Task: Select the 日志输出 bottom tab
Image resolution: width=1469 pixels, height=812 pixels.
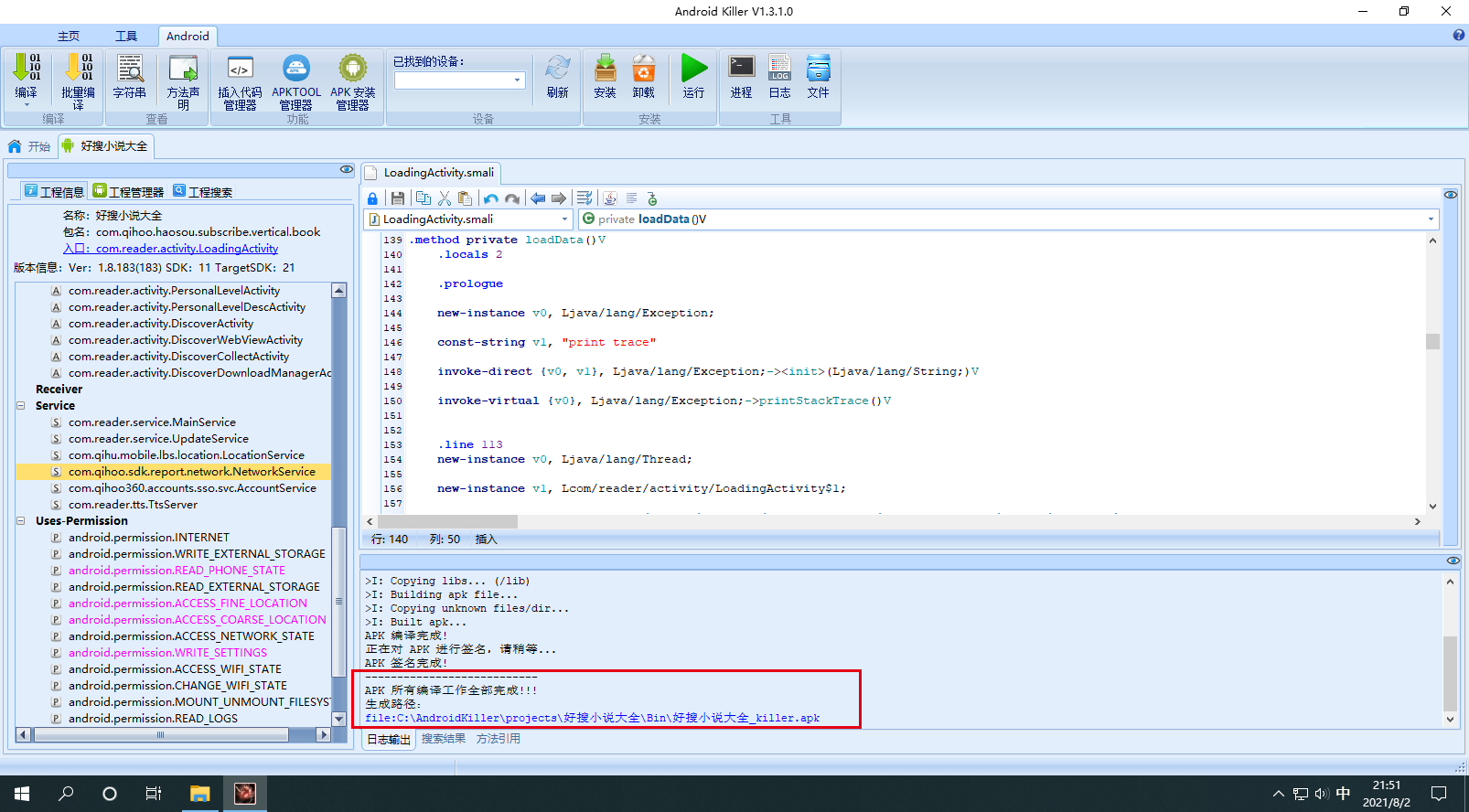Action: pyautogui.click(x=389, y=739)
